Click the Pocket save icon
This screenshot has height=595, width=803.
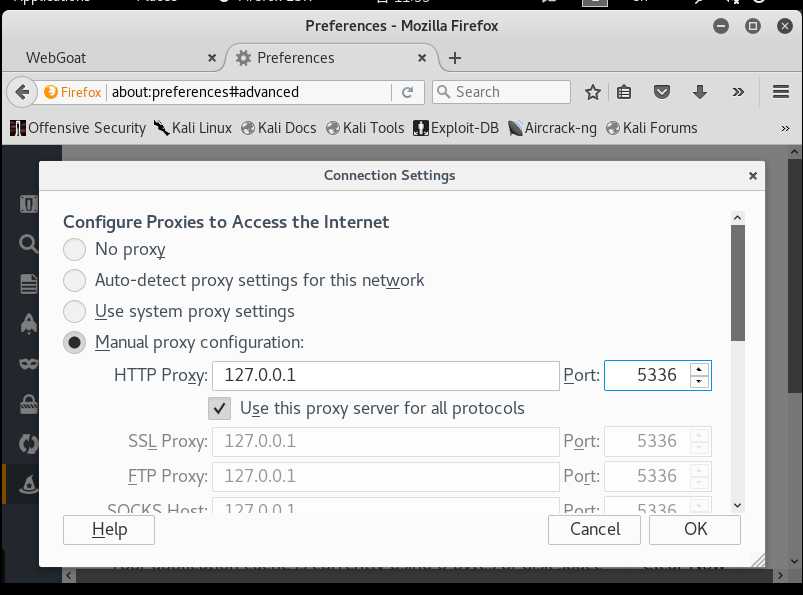coord(661,92)
